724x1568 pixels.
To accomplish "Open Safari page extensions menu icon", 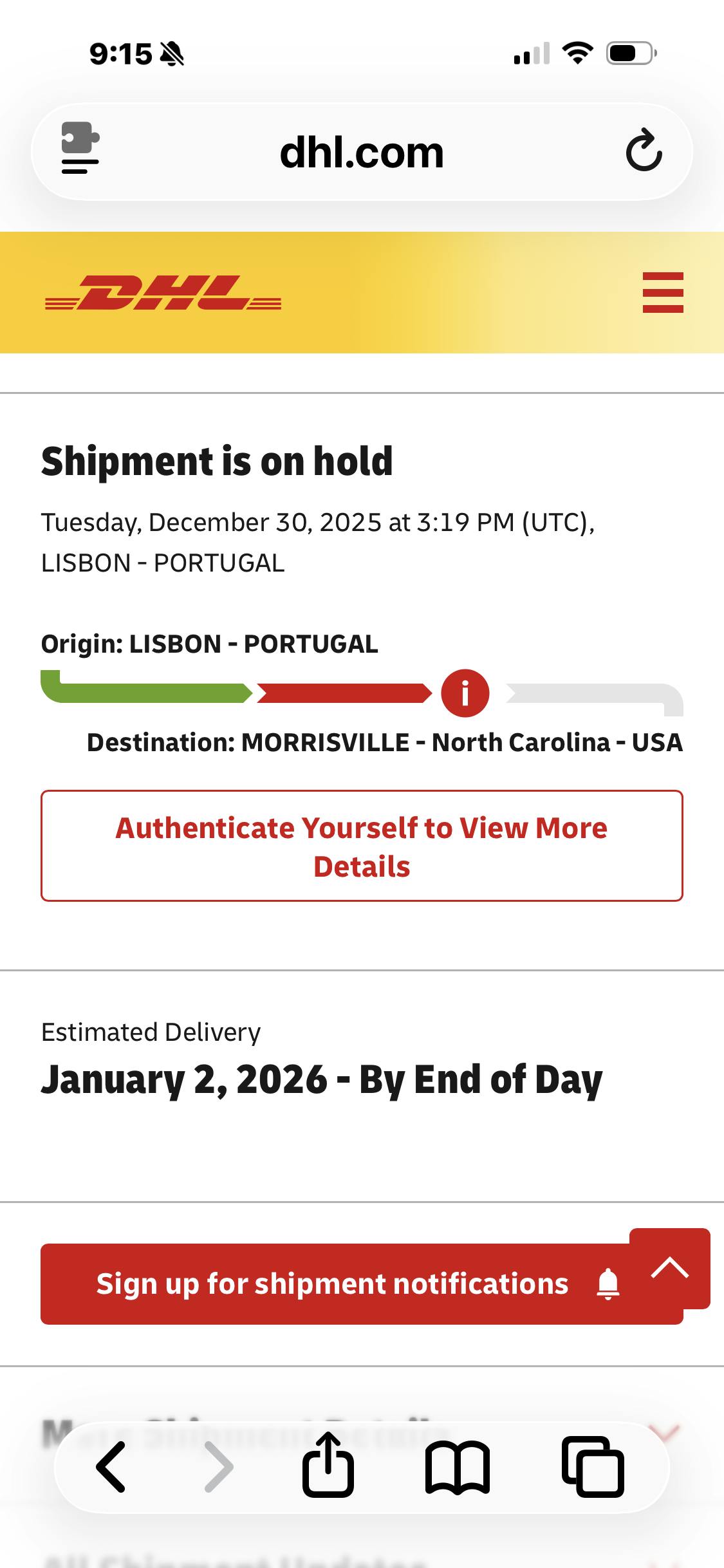I will coord(80,149).
